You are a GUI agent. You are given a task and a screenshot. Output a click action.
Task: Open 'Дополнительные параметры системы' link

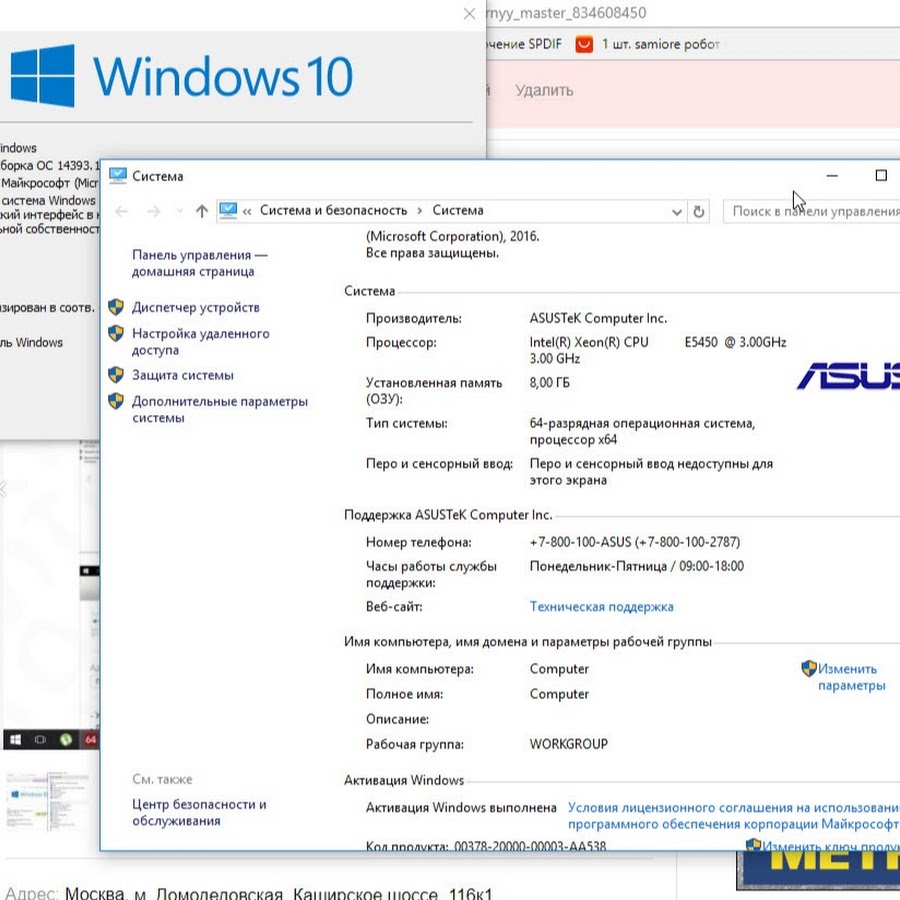point(220,409)
